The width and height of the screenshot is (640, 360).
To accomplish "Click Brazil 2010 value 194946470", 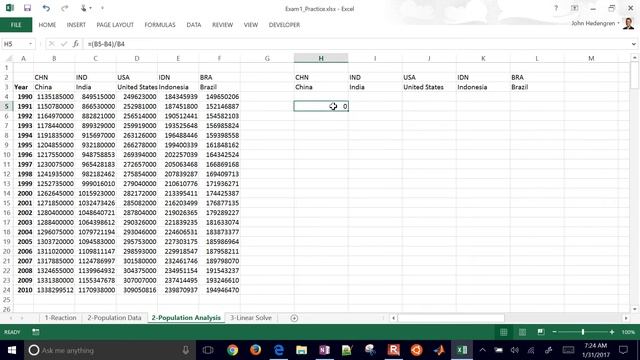I will [219, 290].
